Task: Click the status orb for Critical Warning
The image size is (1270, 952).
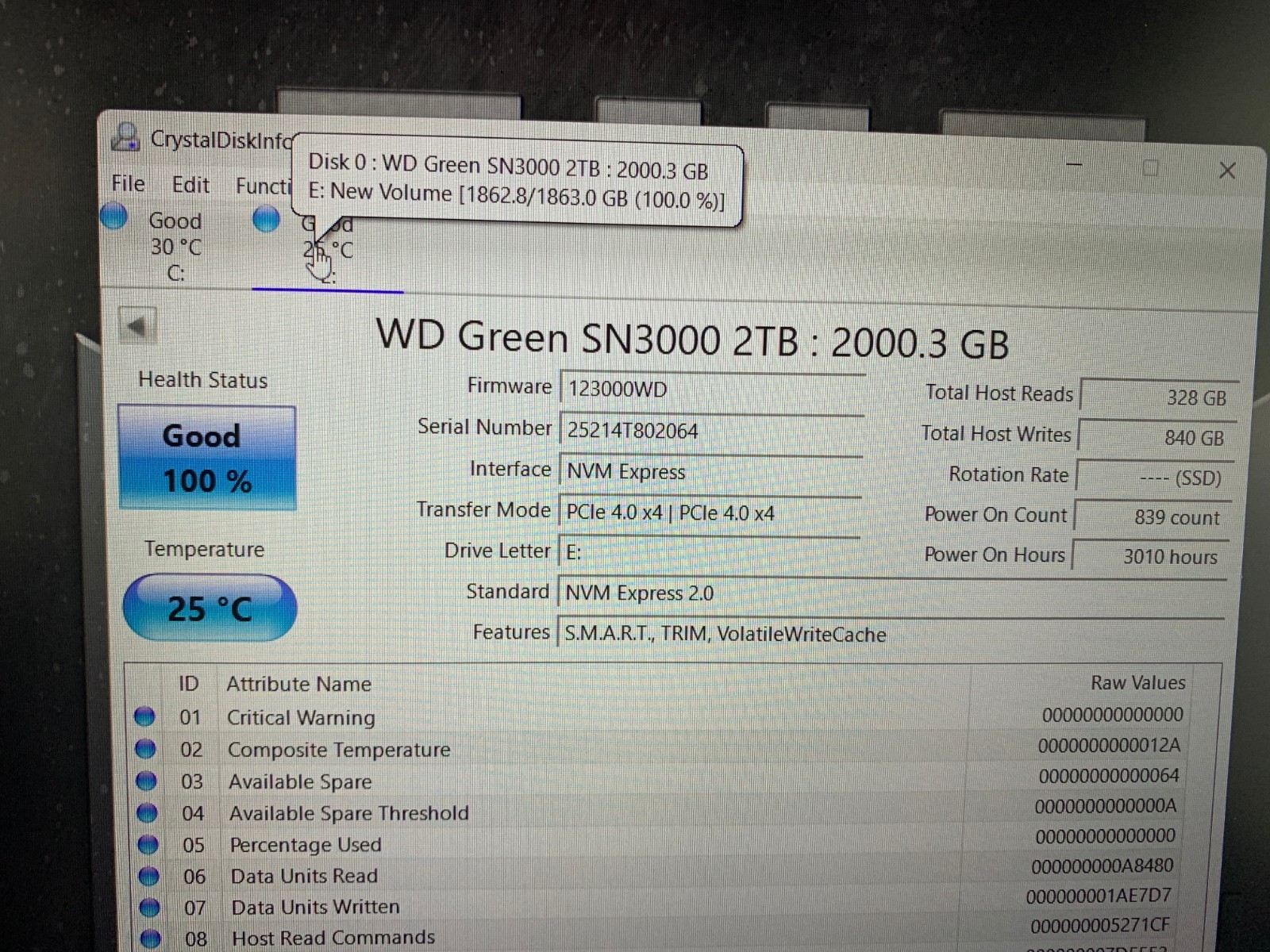Action: [x=144, y=716]
